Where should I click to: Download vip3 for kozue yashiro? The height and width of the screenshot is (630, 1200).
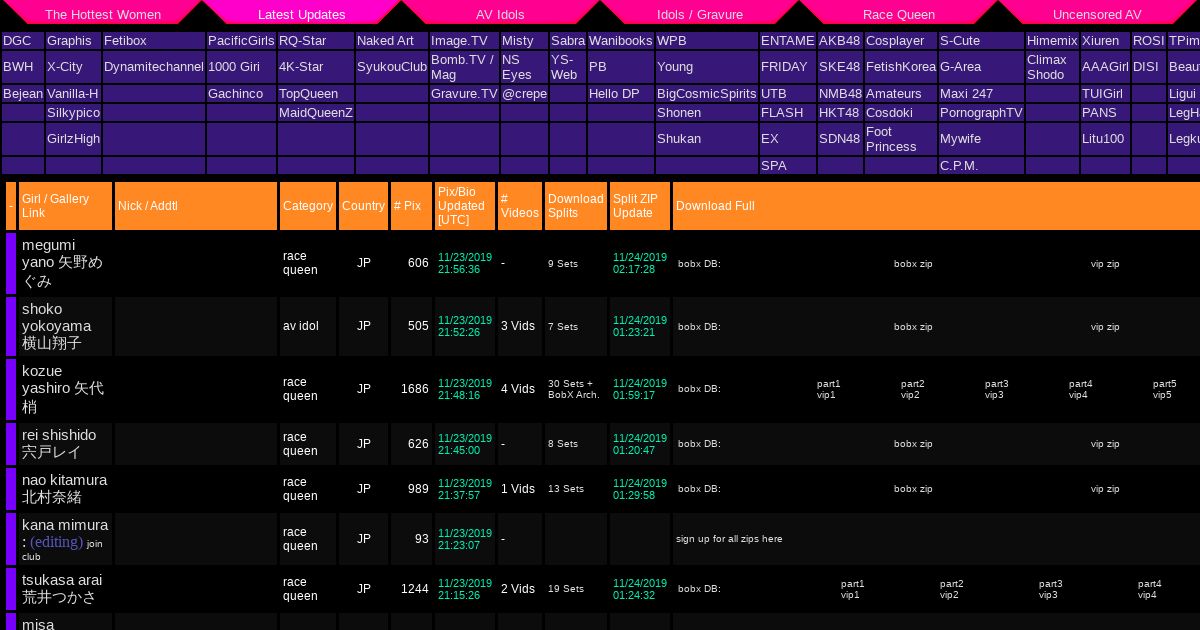[x=994, y=395]
